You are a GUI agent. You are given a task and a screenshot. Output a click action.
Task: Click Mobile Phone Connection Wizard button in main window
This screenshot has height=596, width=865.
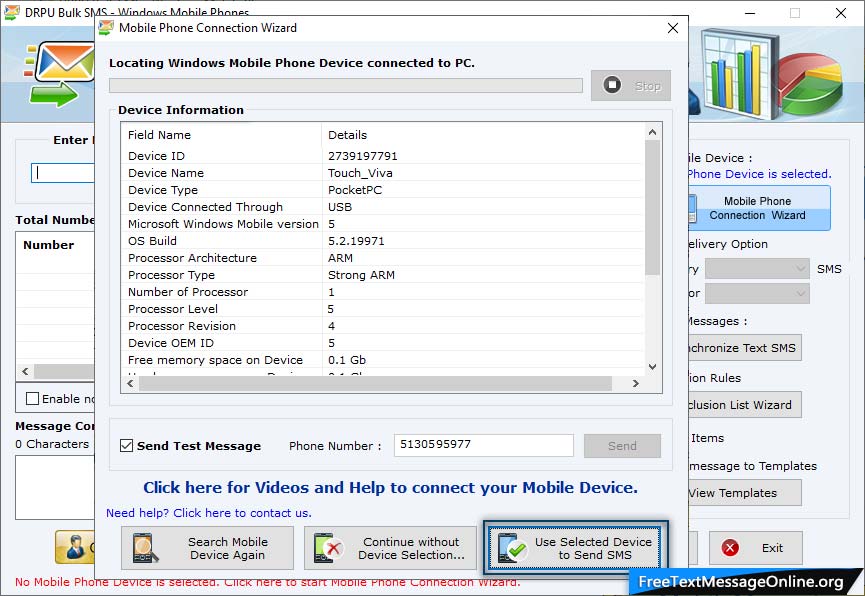(759, 208)
